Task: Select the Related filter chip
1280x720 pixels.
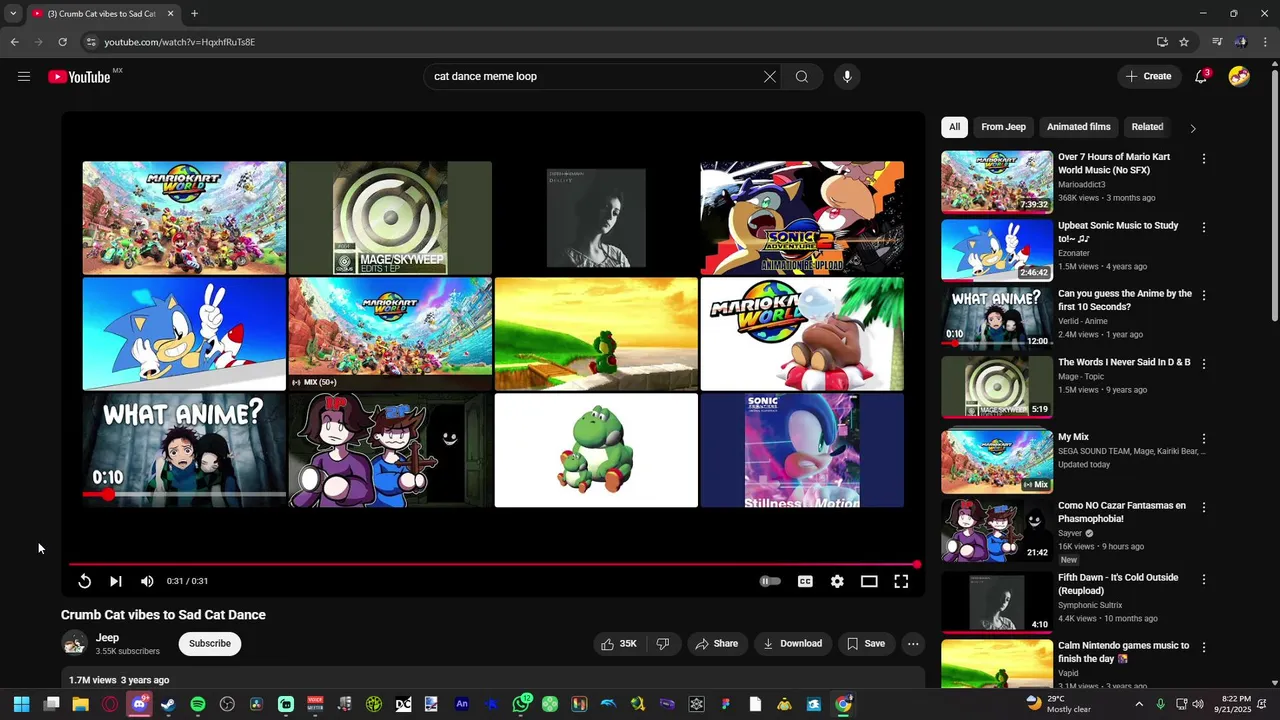Action: tap(1147, 127)
